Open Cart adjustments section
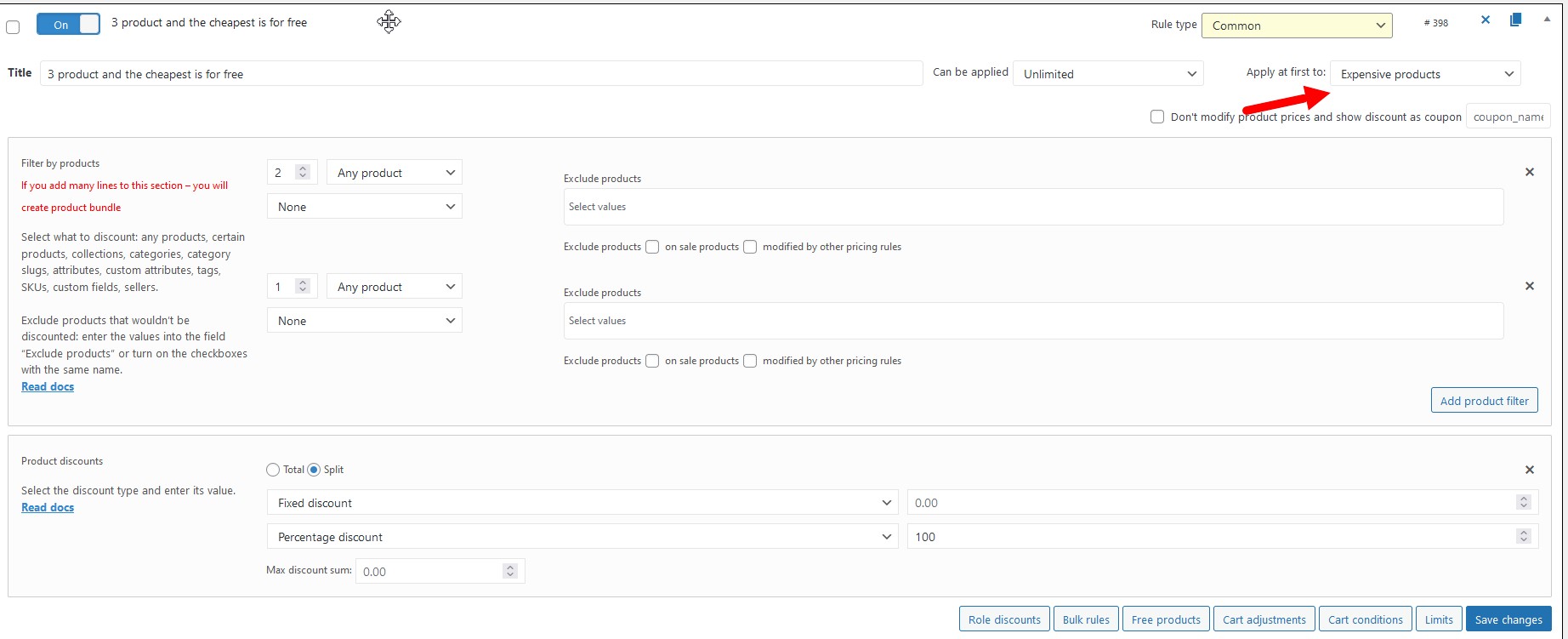 tap(1264, 619)
